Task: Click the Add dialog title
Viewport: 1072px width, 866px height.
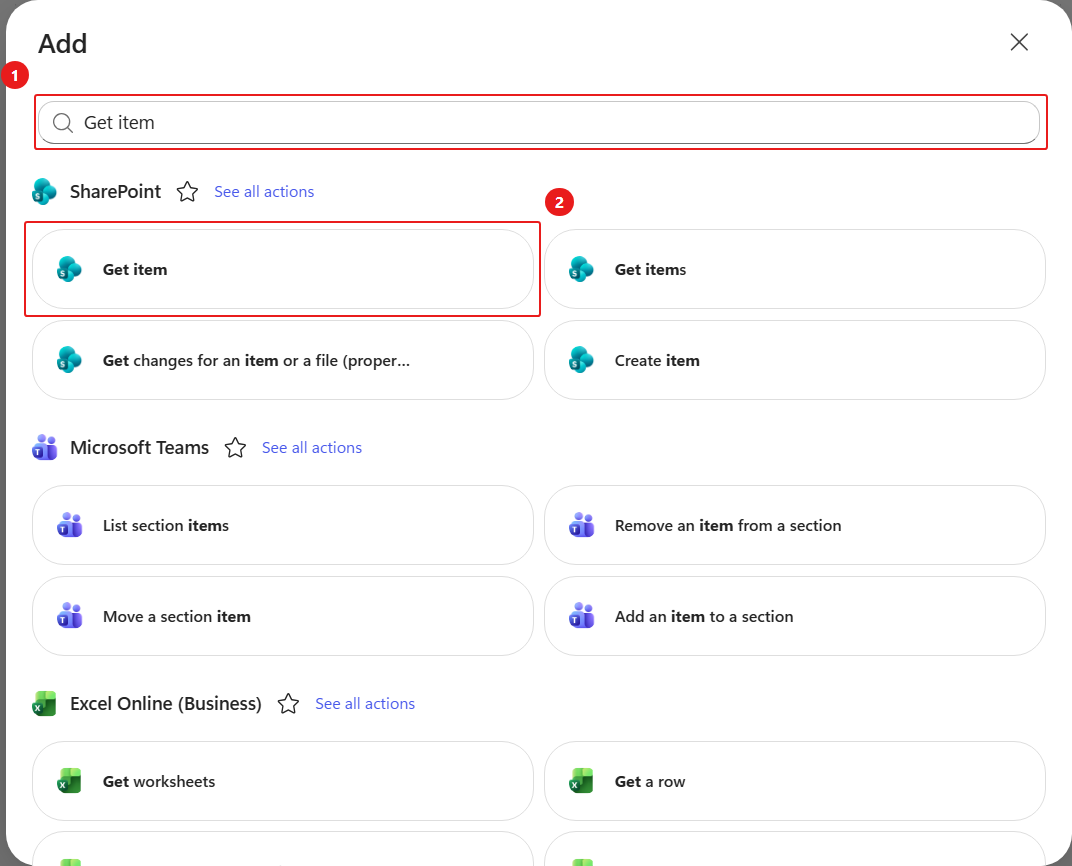Action: [x=62, y=44]
